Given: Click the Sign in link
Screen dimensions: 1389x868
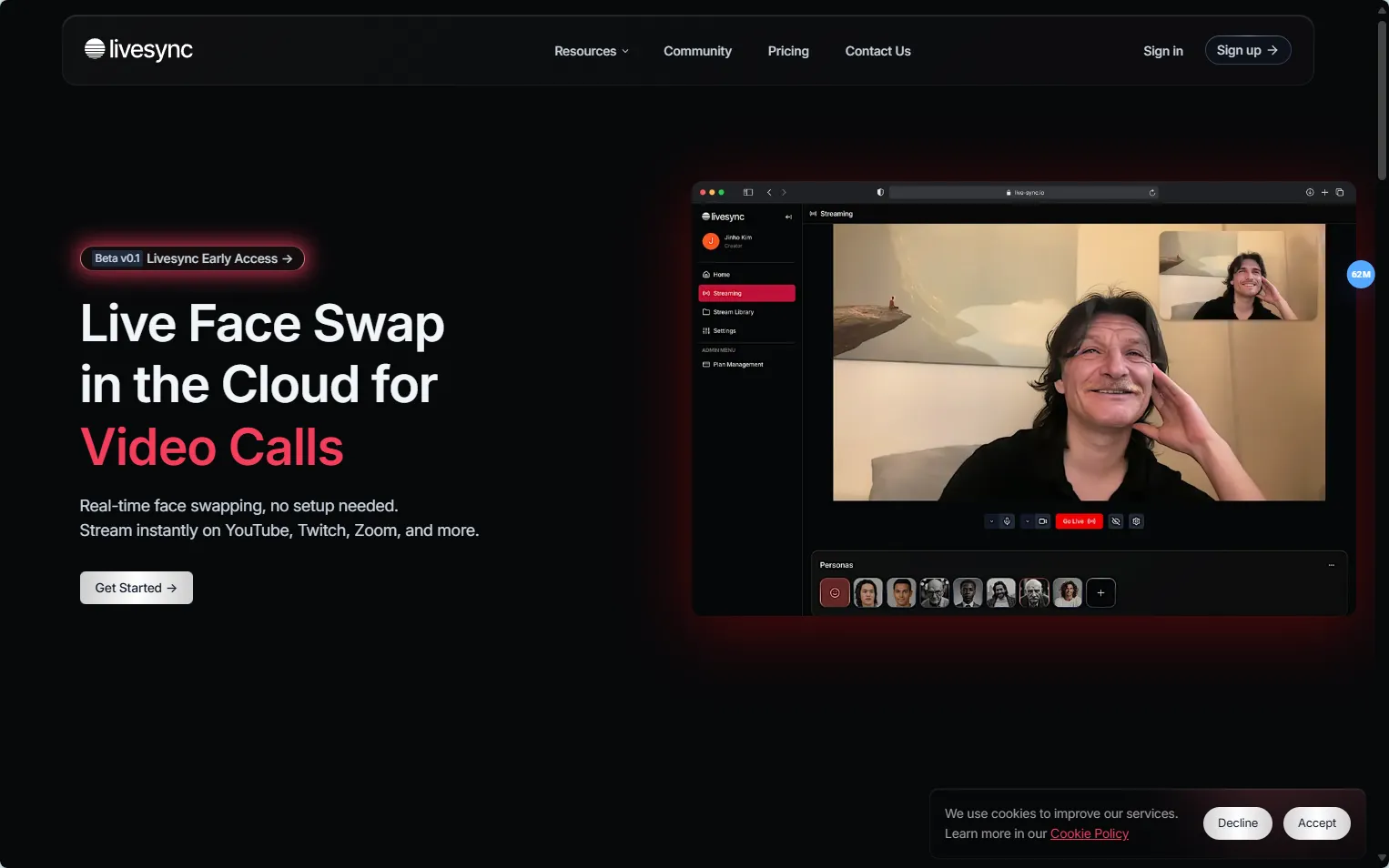Looking at the screenshot, I should pyautogui.click(x=1163, y=51).
